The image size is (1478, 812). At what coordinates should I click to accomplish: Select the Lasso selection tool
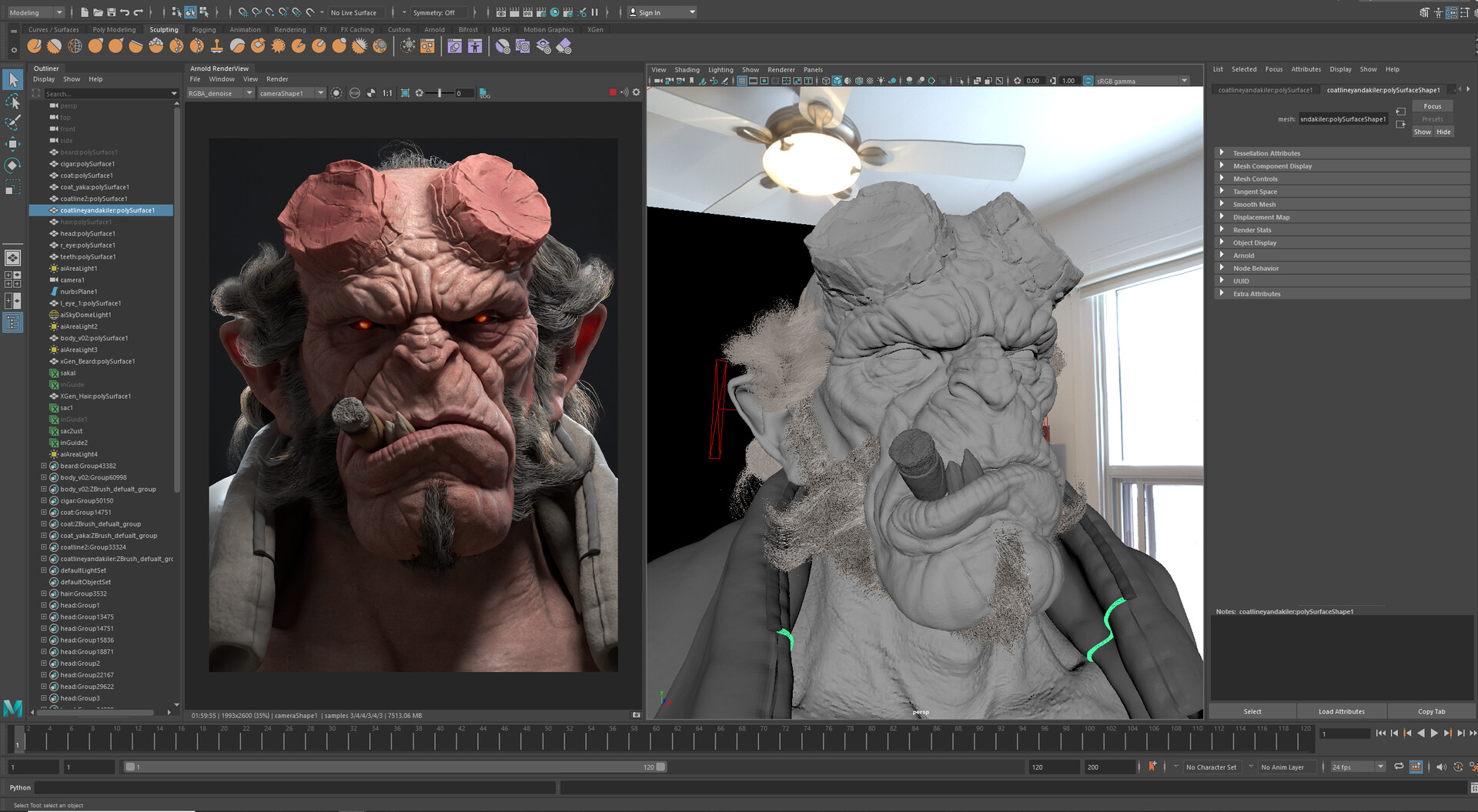click(x=13, y=102)
